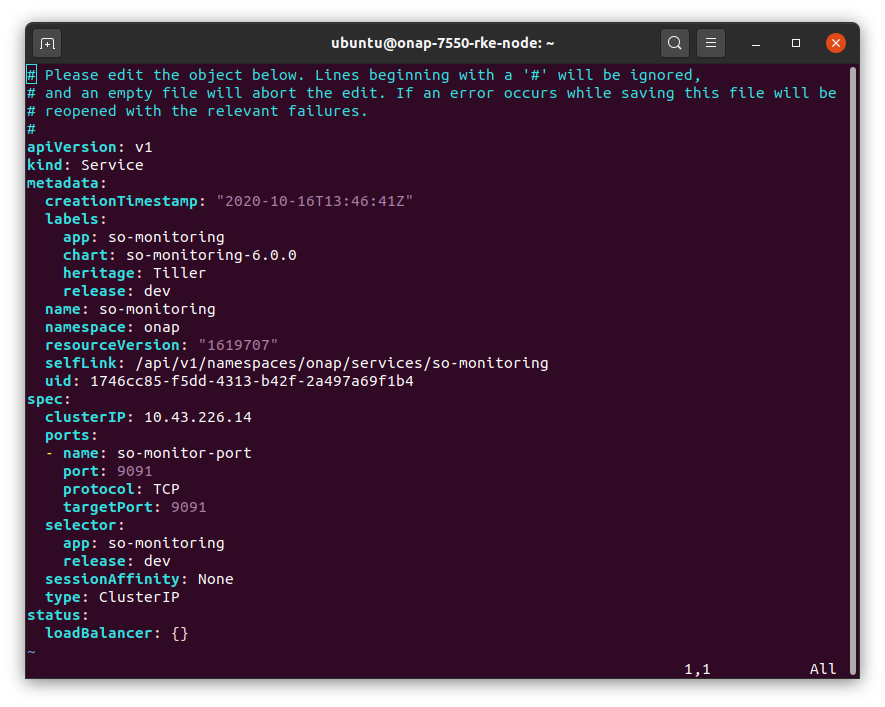Open a new terminal tab
This screenshot has height=707, width=885.
pyautogui.click(x=47, y=43)
